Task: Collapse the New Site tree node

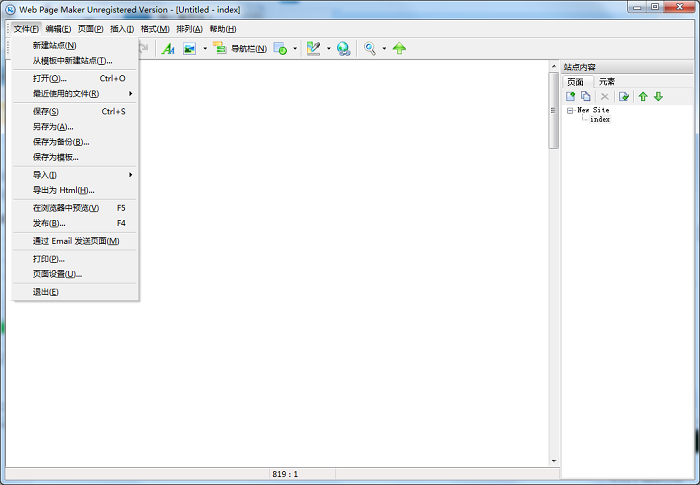Action: coord(570,110)
